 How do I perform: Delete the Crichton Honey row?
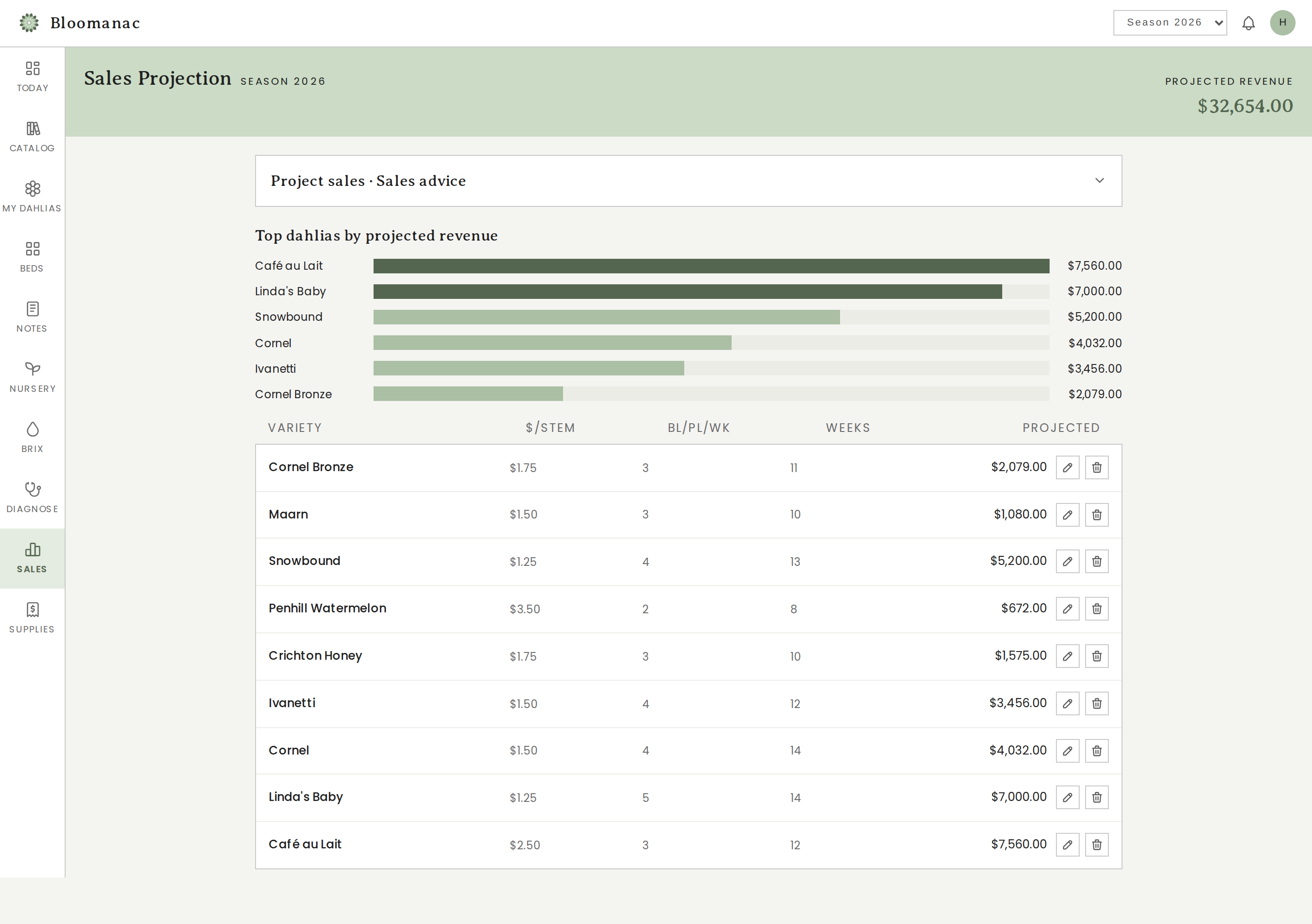[1097, 656]
